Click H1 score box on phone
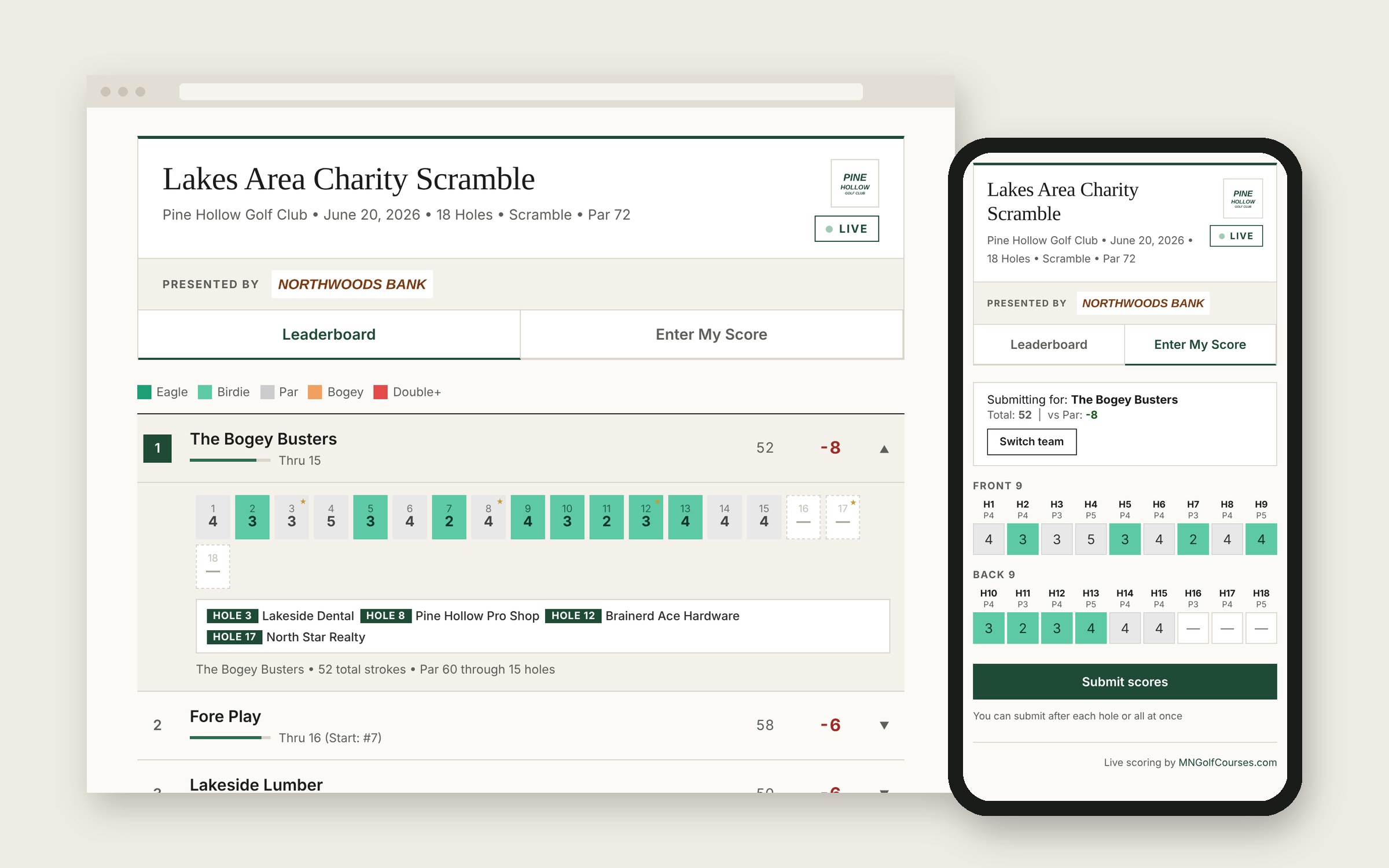The image size is (1389, 868). coord(989,539)
